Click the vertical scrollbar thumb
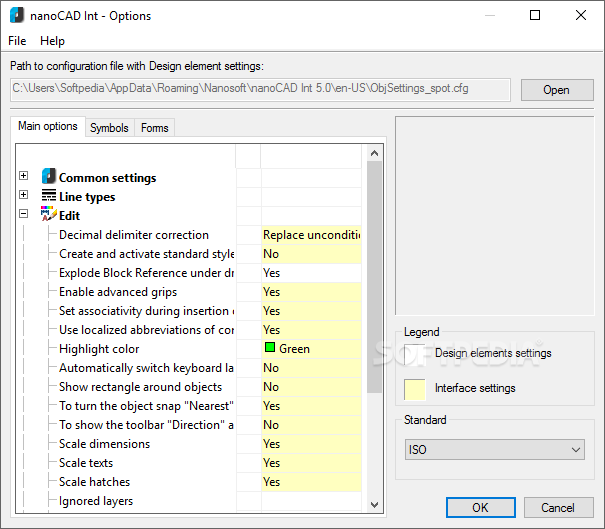This screenshot has width=605, height=529. [x=374, y=277]
